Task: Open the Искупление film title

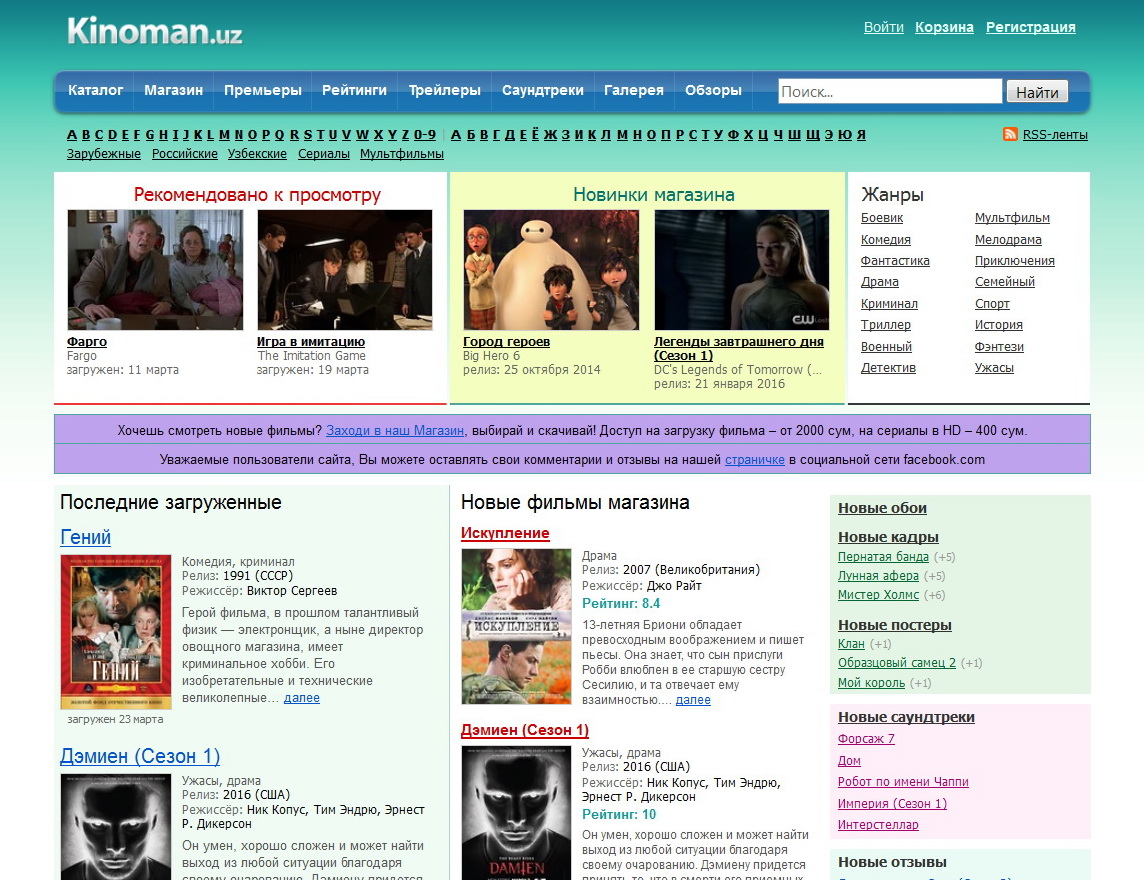Action: coord(505,533)
